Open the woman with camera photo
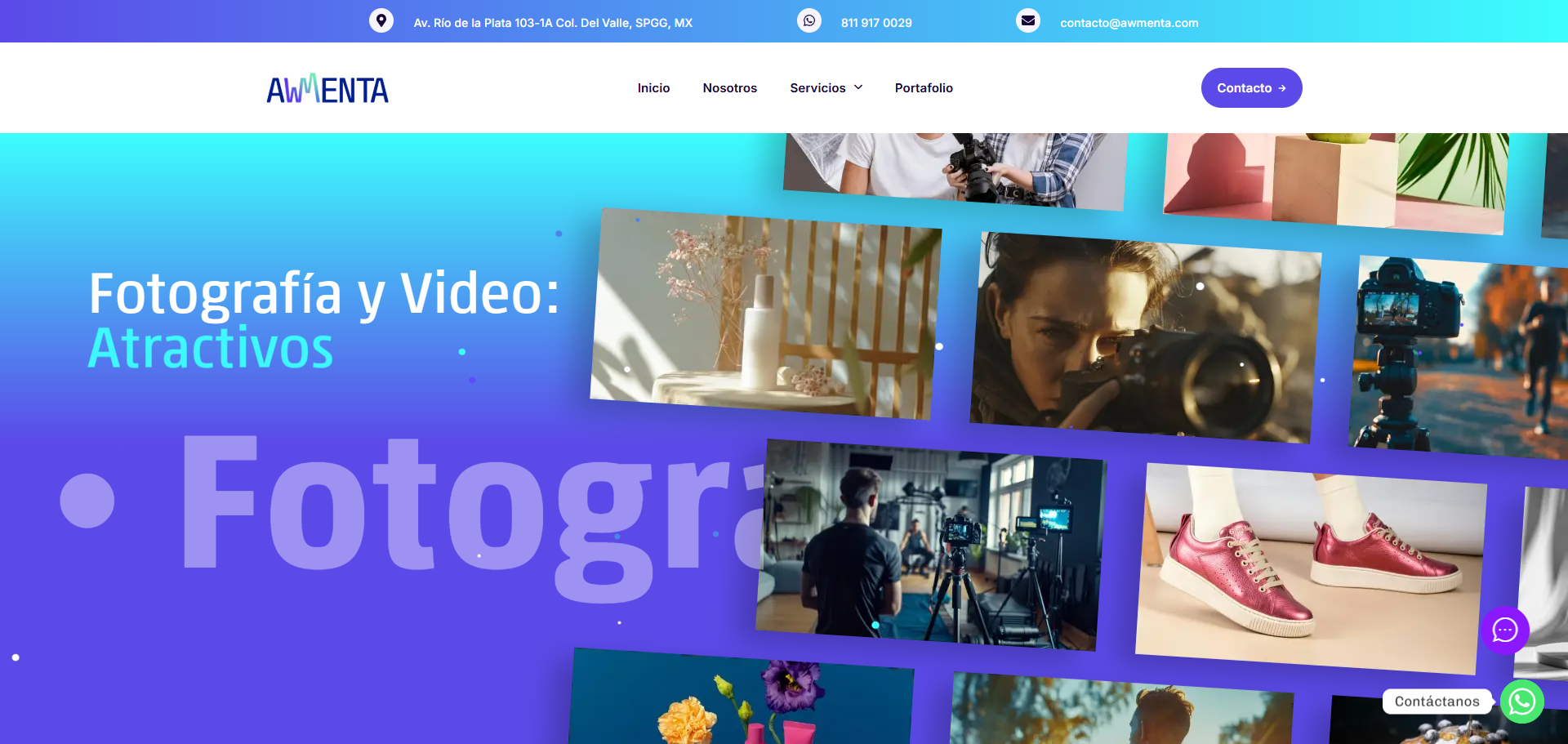Image resolution: width=1568 pixels, height=744 pixels. tap(1145, 338)
